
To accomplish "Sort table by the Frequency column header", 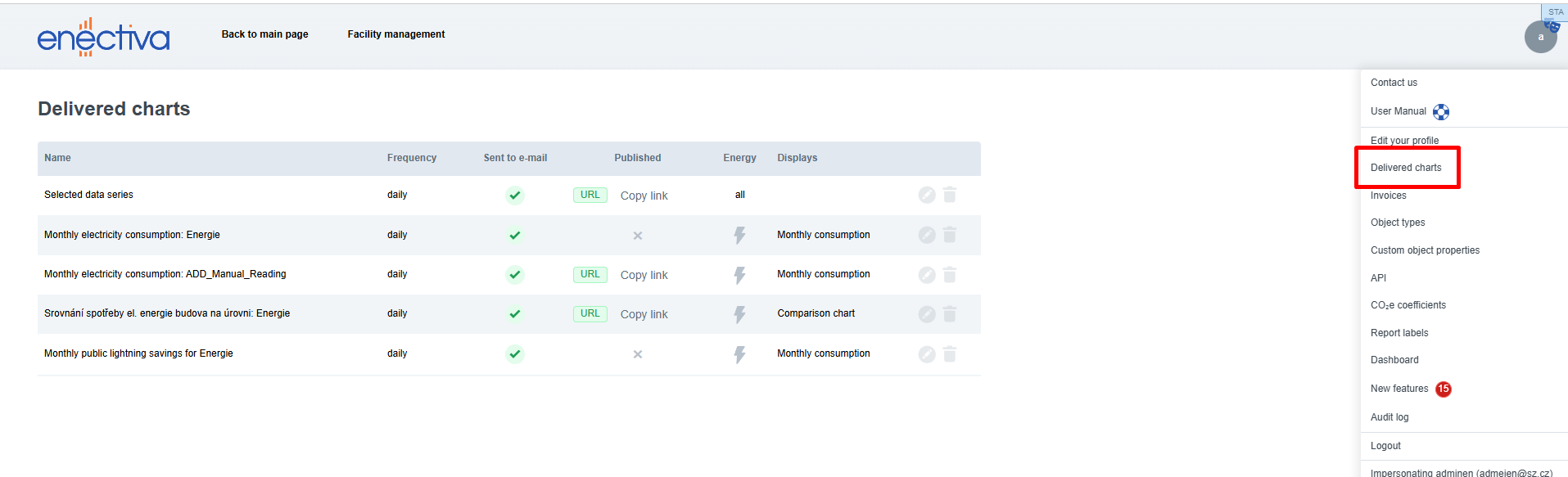I will [x=411, y=158].
